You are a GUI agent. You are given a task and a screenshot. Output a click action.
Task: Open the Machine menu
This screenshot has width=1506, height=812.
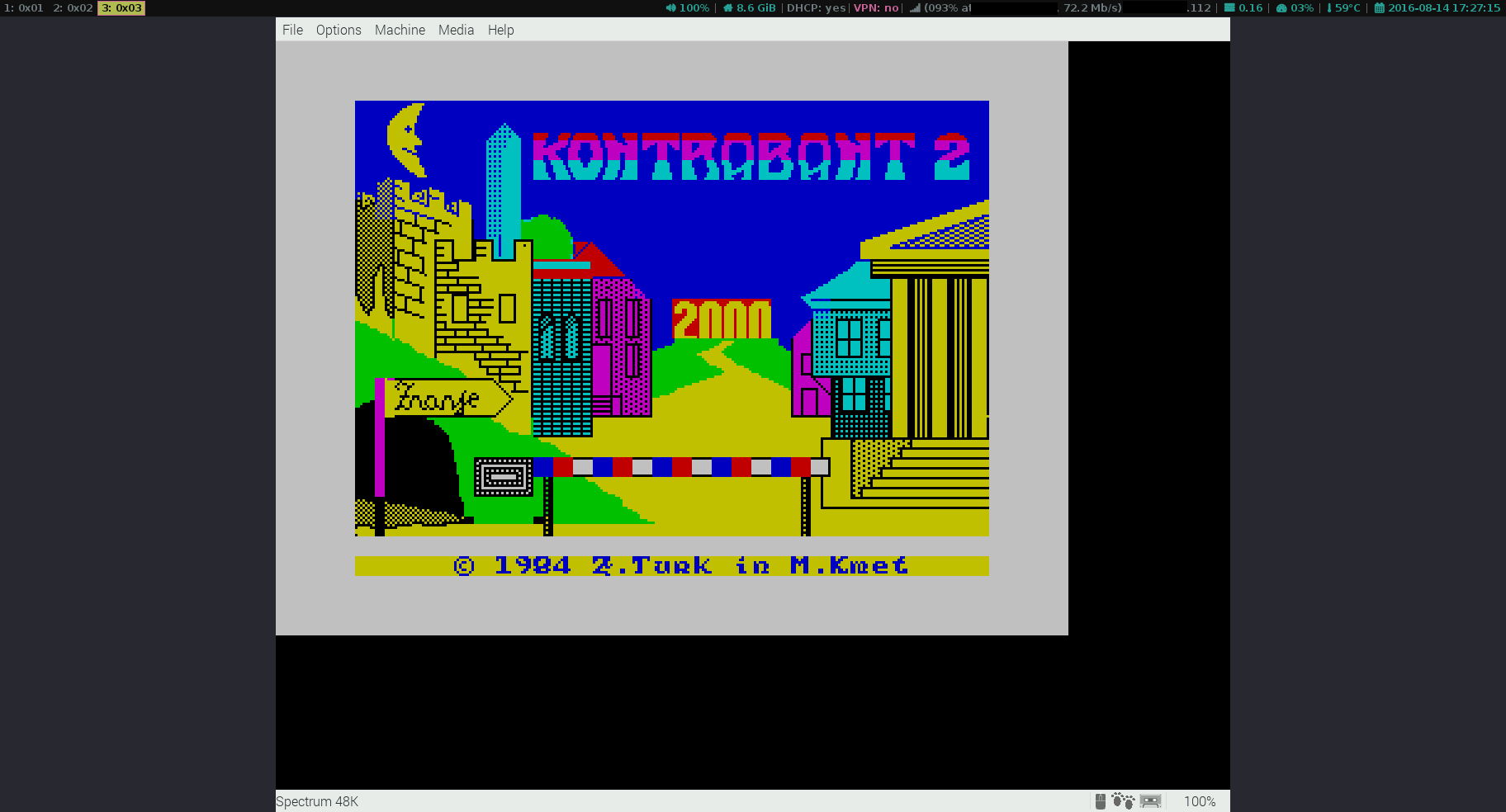[400, 30]
